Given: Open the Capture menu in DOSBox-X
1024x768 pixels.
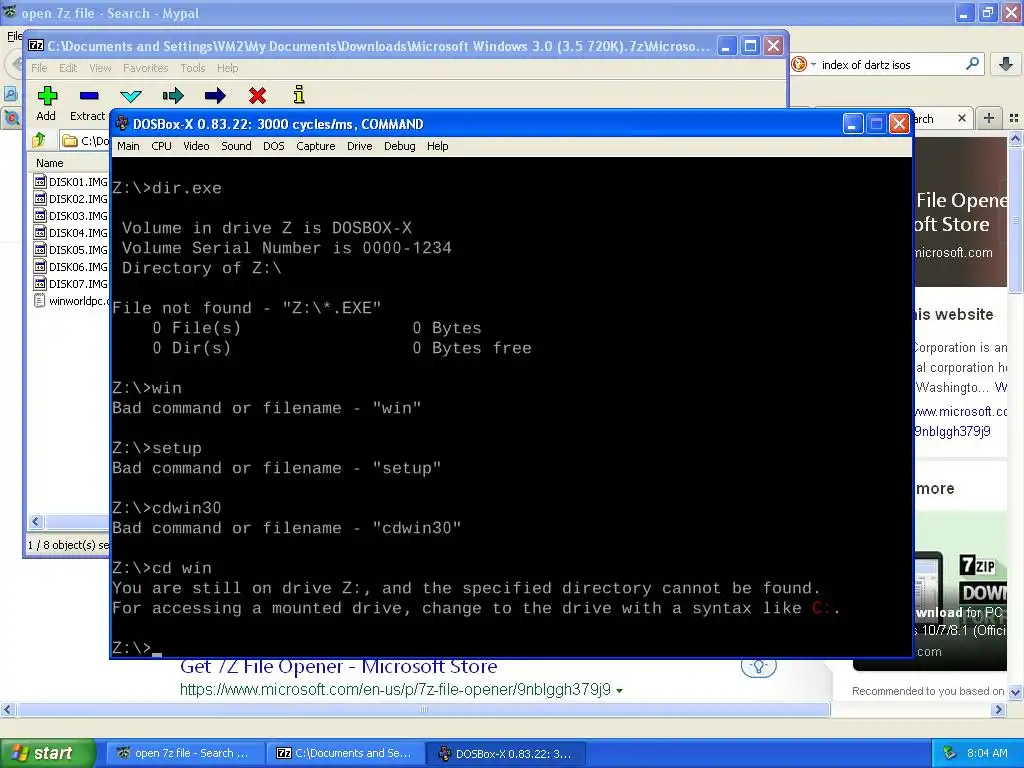Looking at the screenshot, I should point(315,146).
